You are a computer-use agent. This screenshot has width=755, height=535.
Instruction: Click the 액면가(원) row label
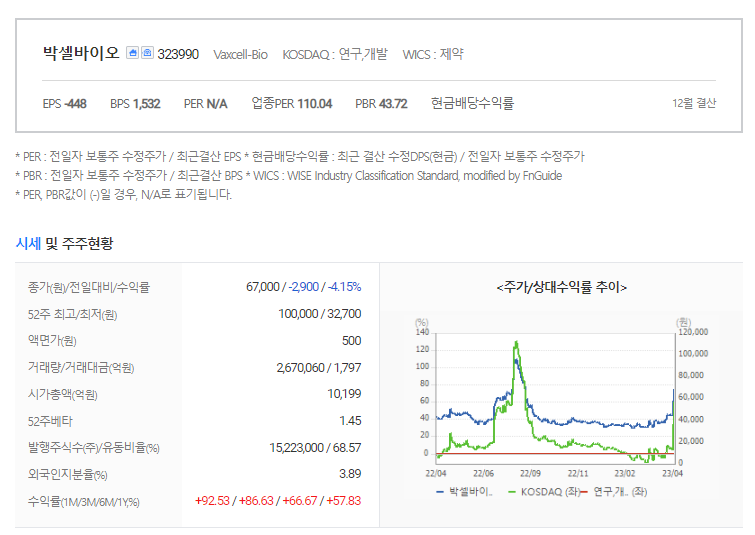click(52, 341)
